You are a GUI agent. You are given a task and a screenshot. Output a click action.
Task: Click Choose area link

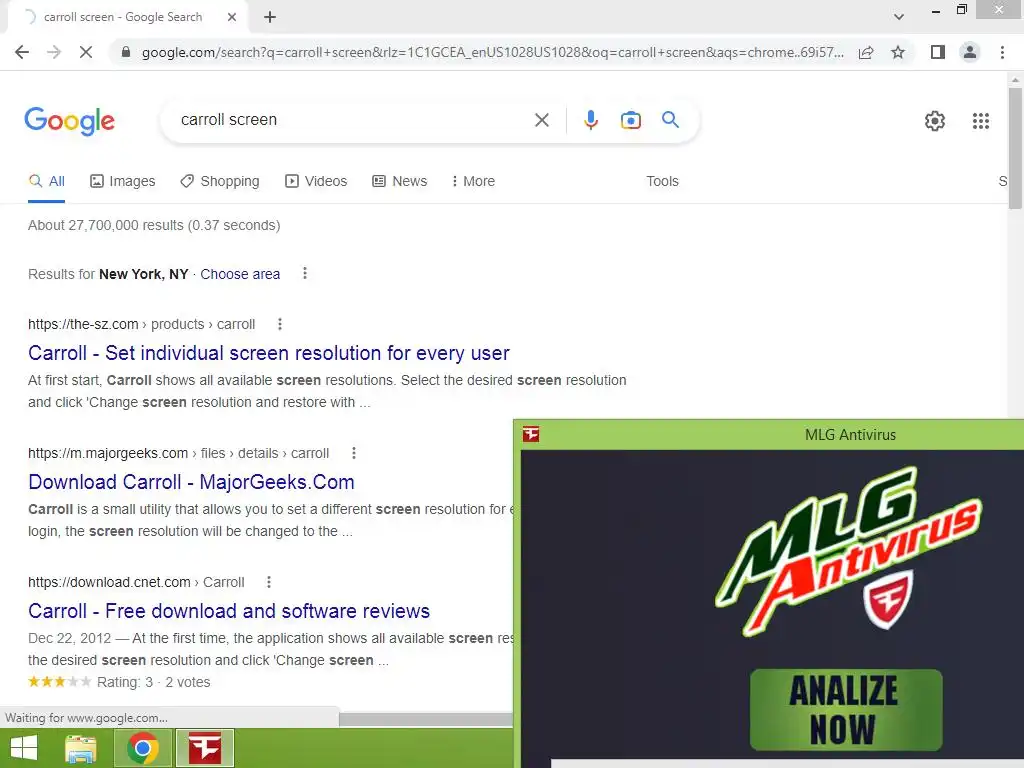(240, 274)
